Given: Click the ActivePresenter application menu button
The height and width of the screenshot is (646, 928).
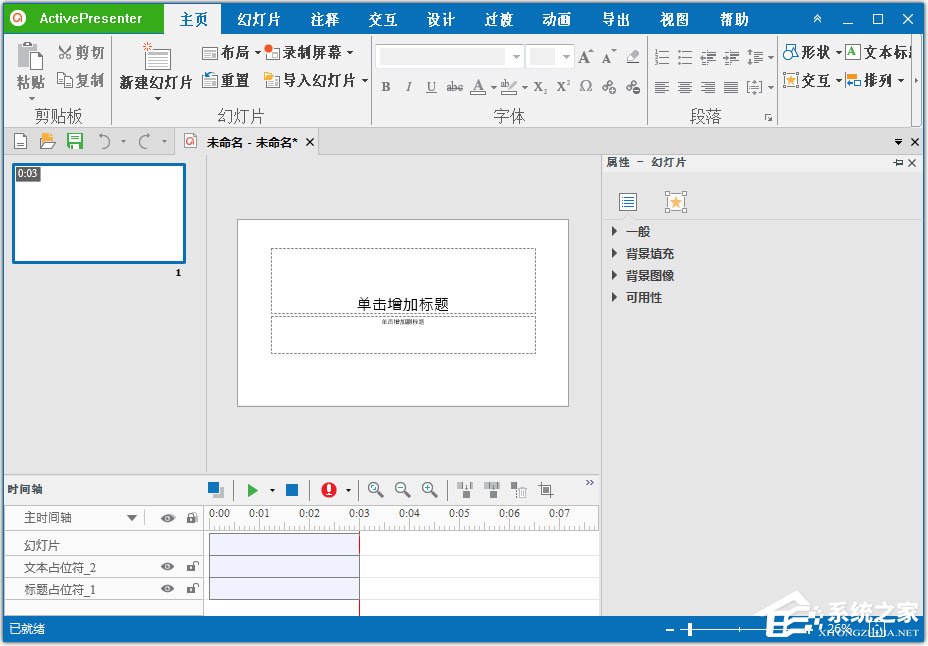Looking at the screenshot, I should [x=83, y=18].
